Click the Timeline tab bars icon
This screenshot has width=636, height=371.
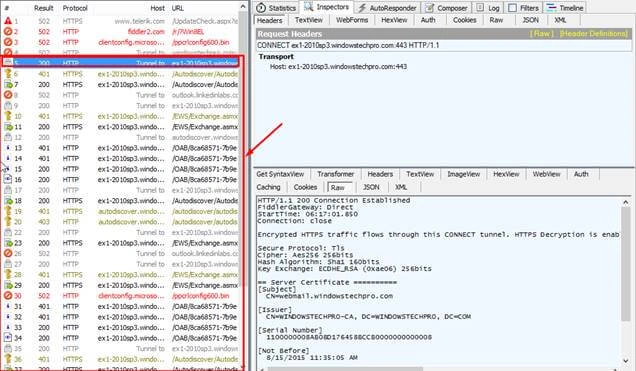tap(551, 7)
